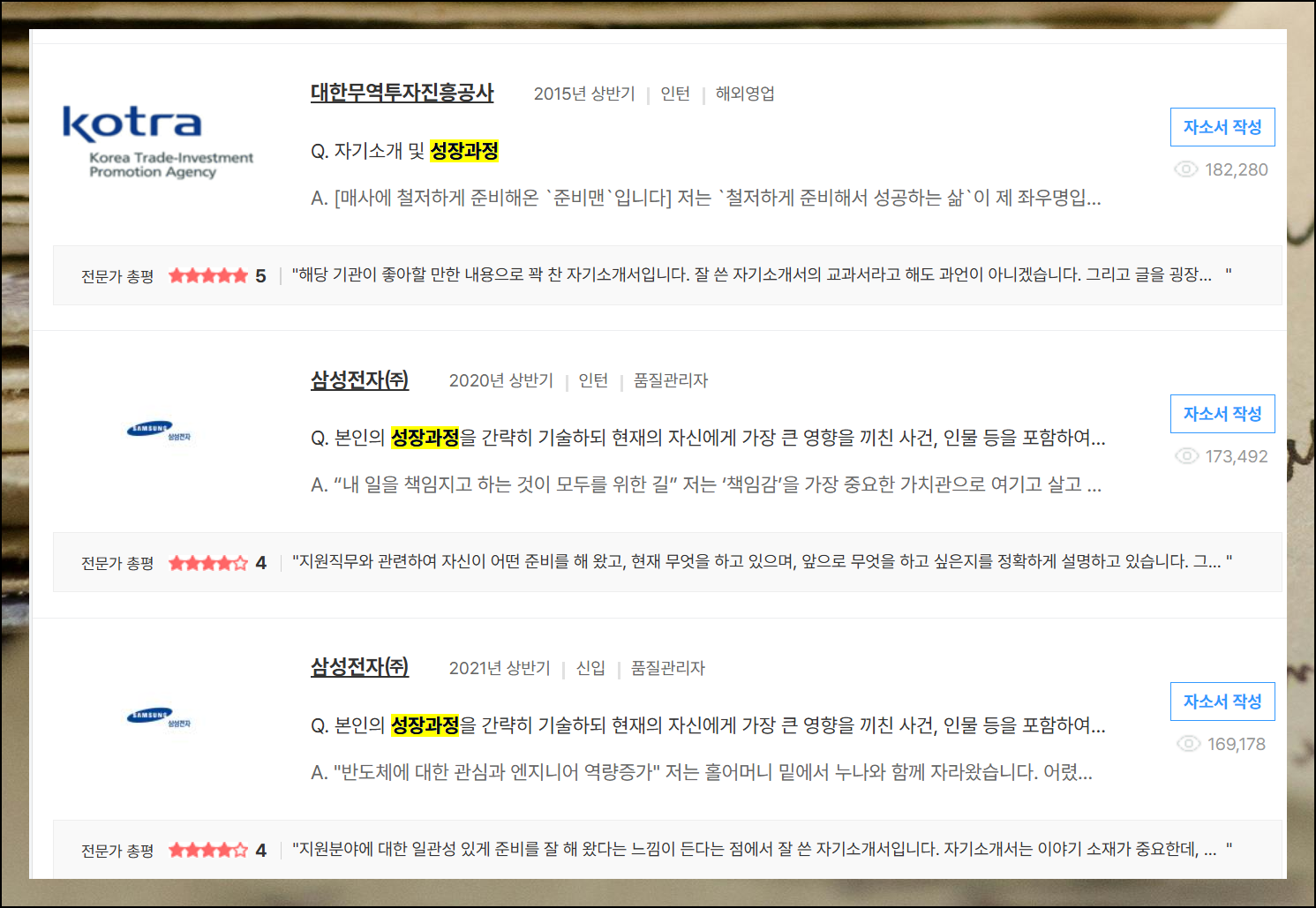This screenshot has height=908, width=1316.
Task: Open the 삼성전자(주) link for 2021년 상반기
Action: [x=359, y=667]
